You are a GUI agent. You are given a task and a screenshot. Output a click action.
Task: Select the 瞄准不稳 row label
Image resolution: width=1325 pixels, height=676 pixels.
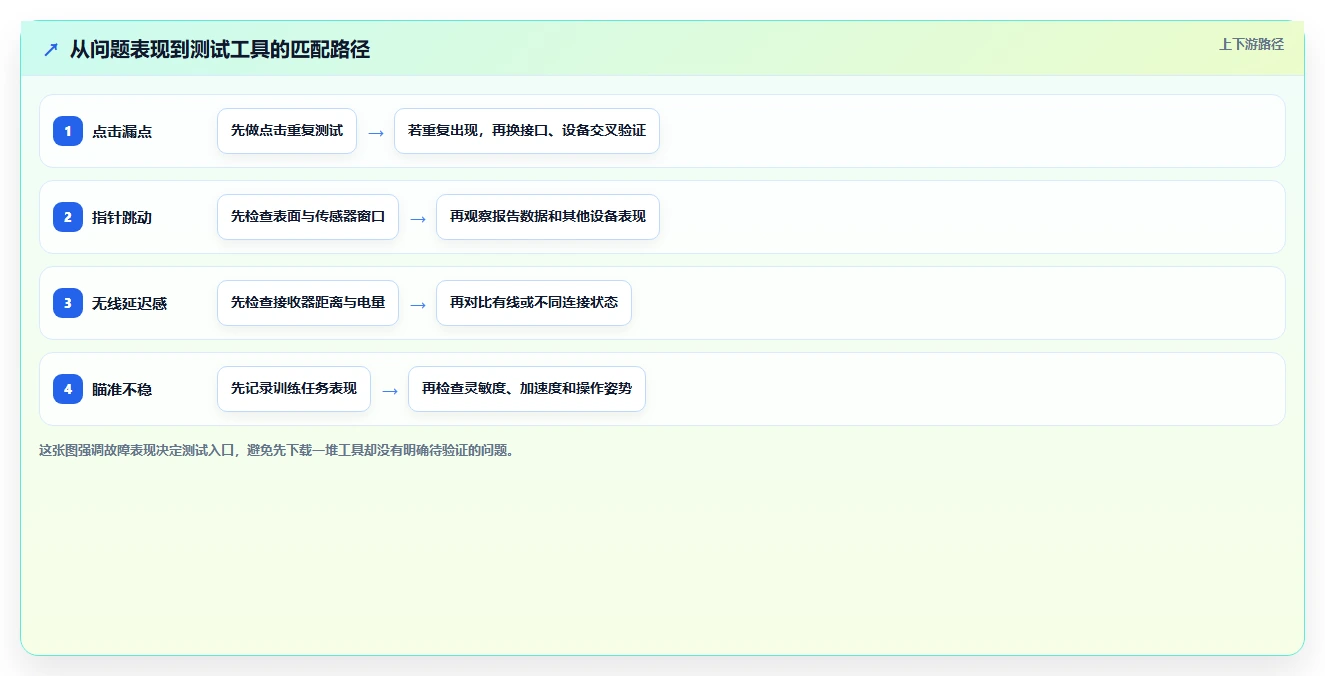(122, 389)
